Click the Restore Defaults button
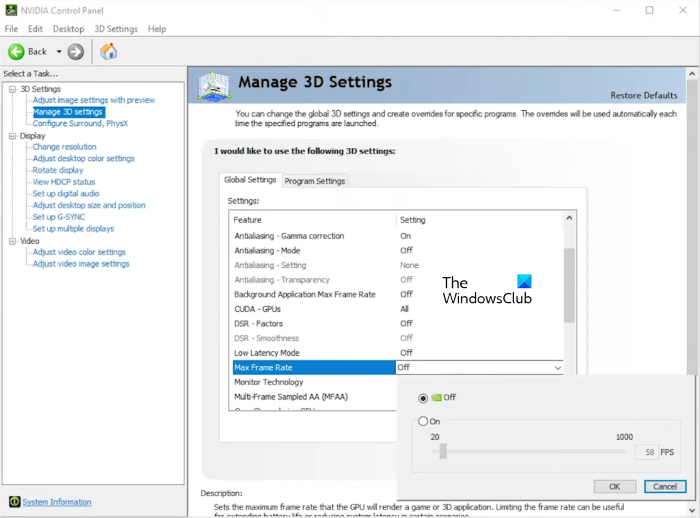The image size is (700, 518). click(x=644, y=95)
